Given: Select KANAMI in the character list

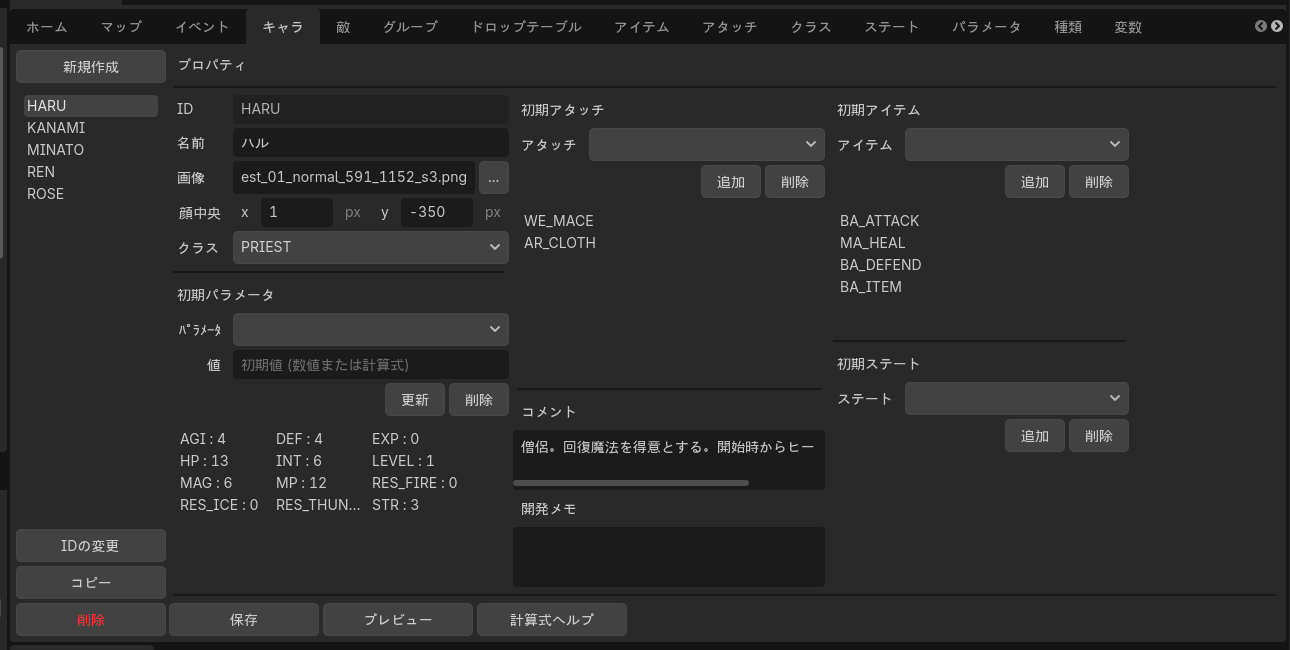Looking at the screenshot, I should 91,128.
